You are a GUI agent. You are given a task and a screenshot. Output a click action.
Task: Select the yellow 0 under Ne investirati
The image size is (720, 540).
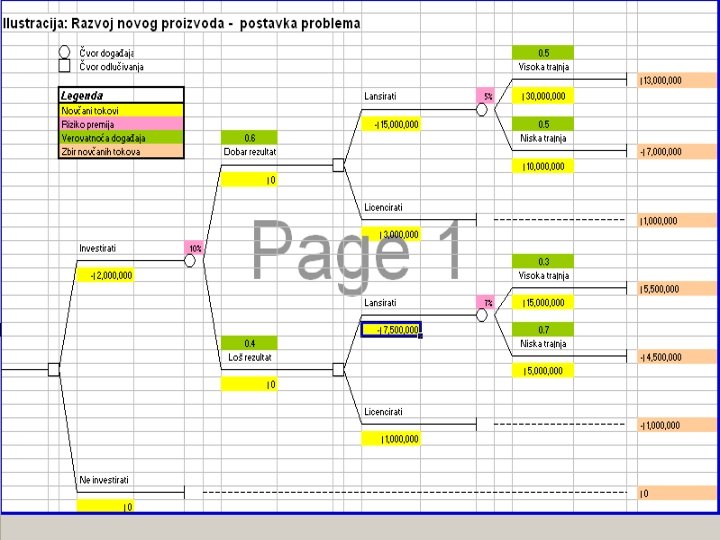coord(105,506)
